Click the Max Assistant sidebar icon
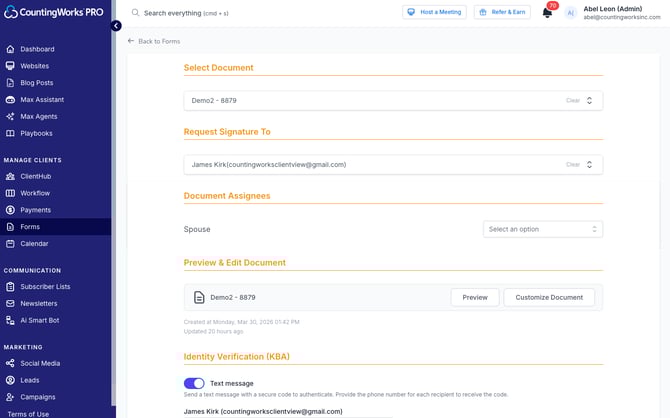 [x=10, y=100]
